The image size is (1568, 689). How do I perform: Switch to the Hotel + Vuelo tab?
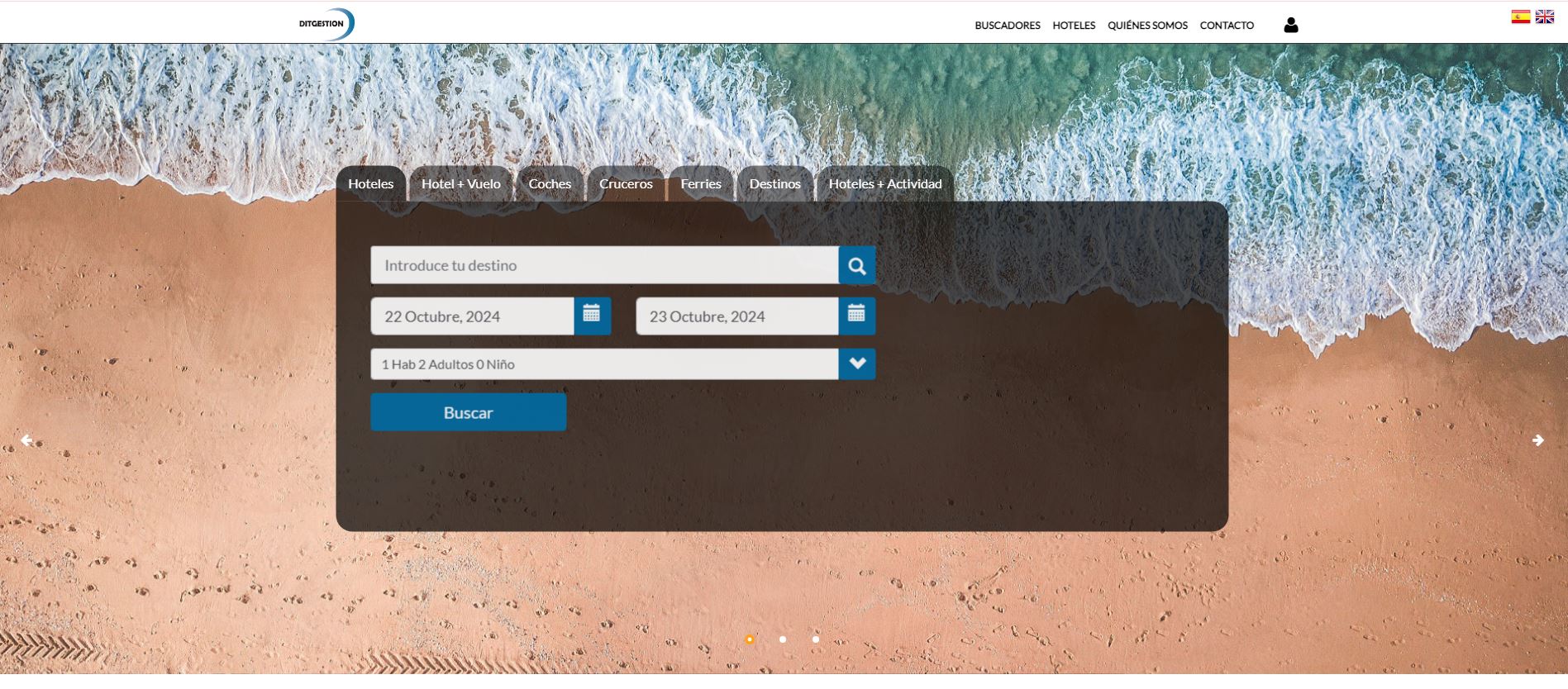pyautogui.click(x=460, y=184)
